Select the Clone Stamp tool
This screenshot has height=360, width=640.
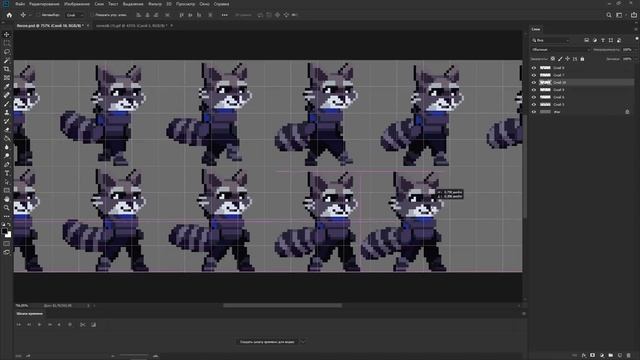(x=7, y=112)
